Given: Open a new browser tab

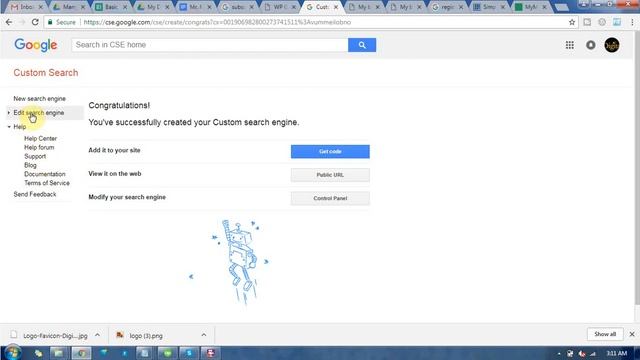Looking at the screenshot, I should click(x=562, y=7).
